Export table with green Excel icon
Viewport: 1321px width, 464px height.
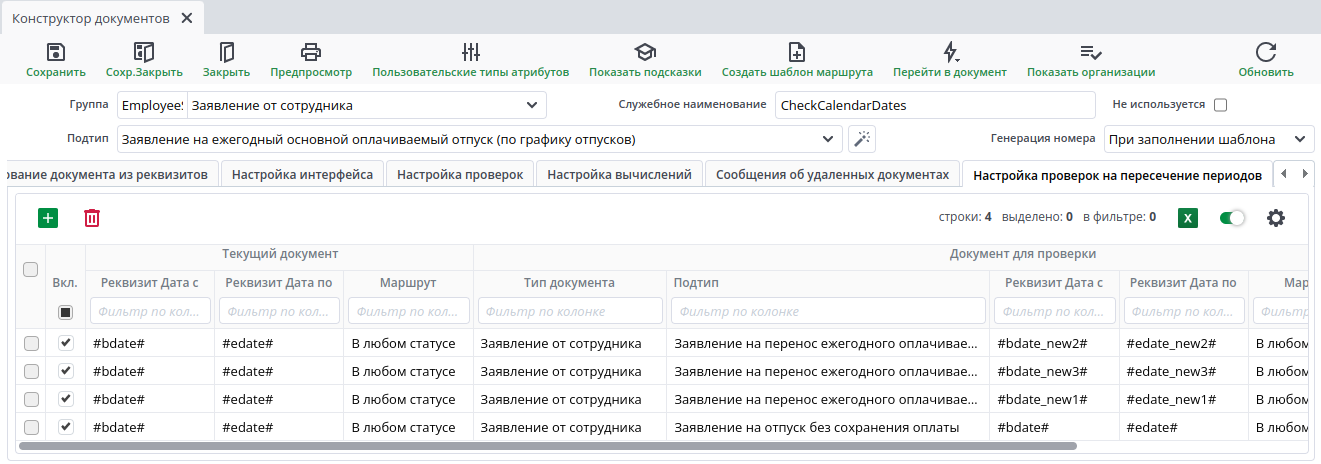point(1188,217)
